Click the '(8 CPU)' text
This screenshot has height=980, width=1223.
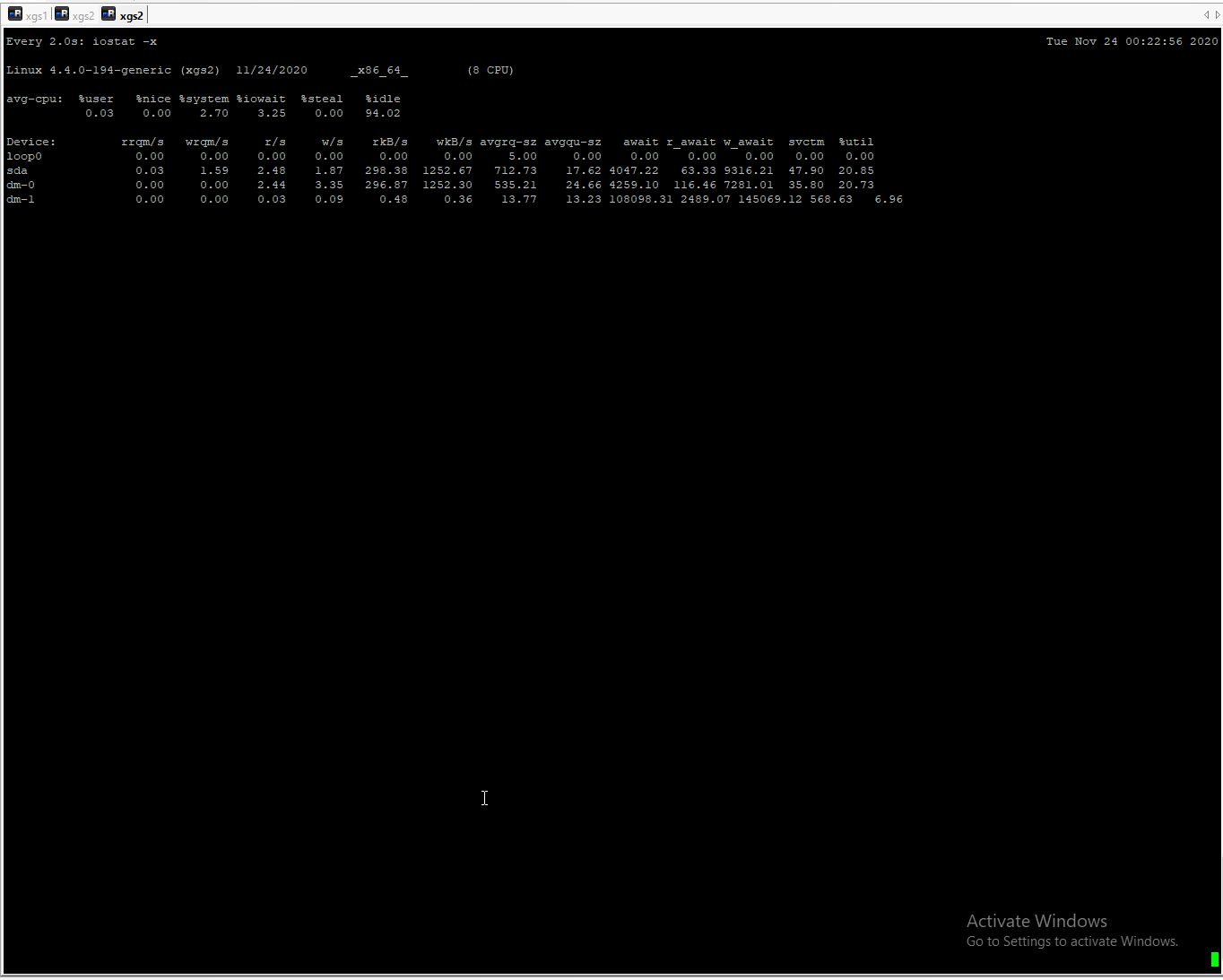point(490,70)
